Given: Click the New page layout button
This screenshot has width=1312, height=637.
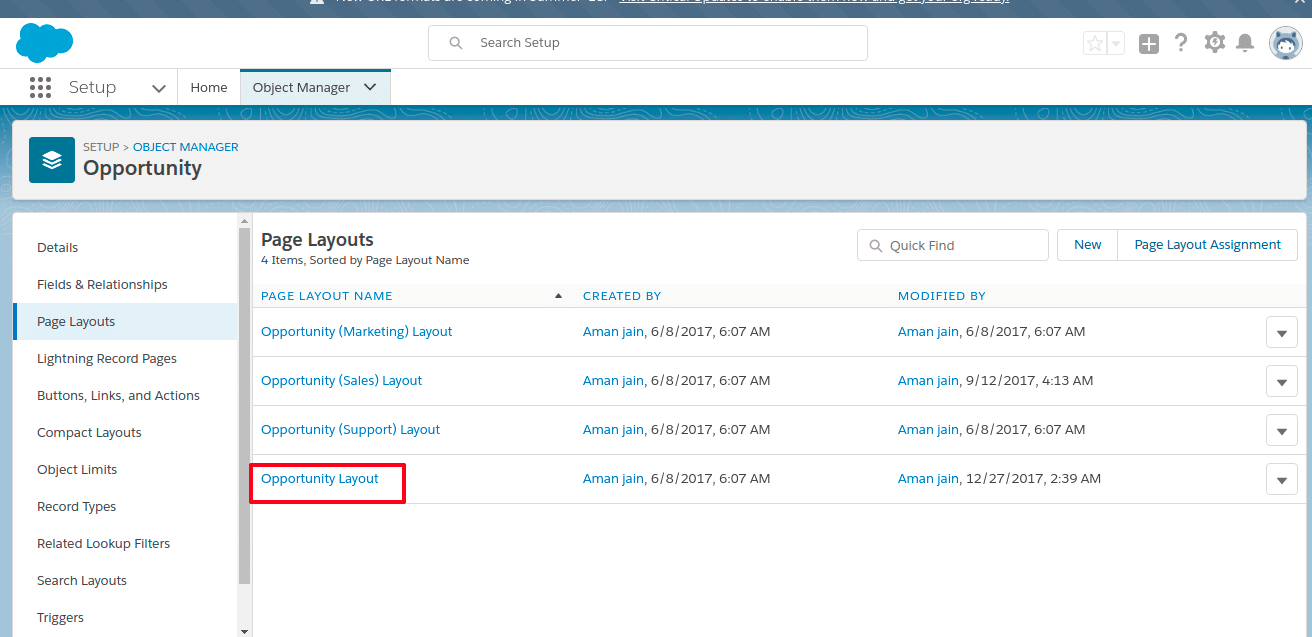Looking at the screenshot, I should (1087, 245).
